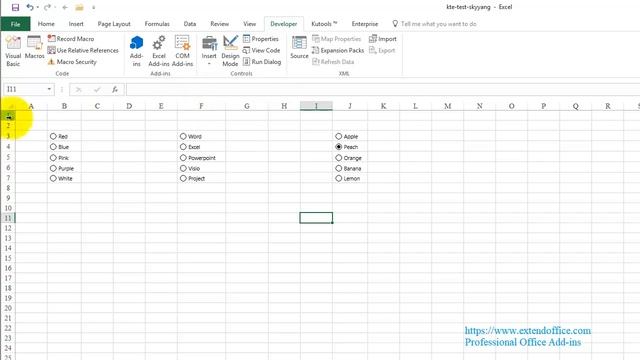The height and width of the screenshot is (360, 640).
Task: Select the Banana radio button
Action: point(338,168)
